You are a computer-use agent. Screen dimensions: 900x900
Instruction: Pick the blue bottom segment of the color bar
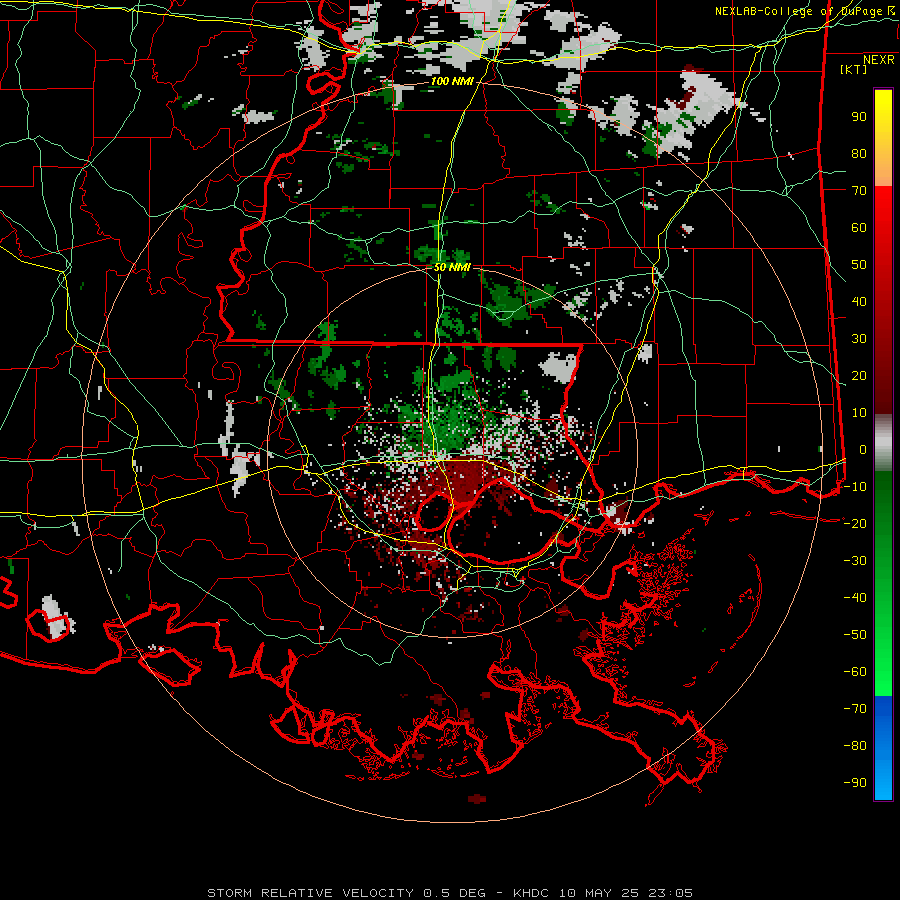[x=883, y=747]
